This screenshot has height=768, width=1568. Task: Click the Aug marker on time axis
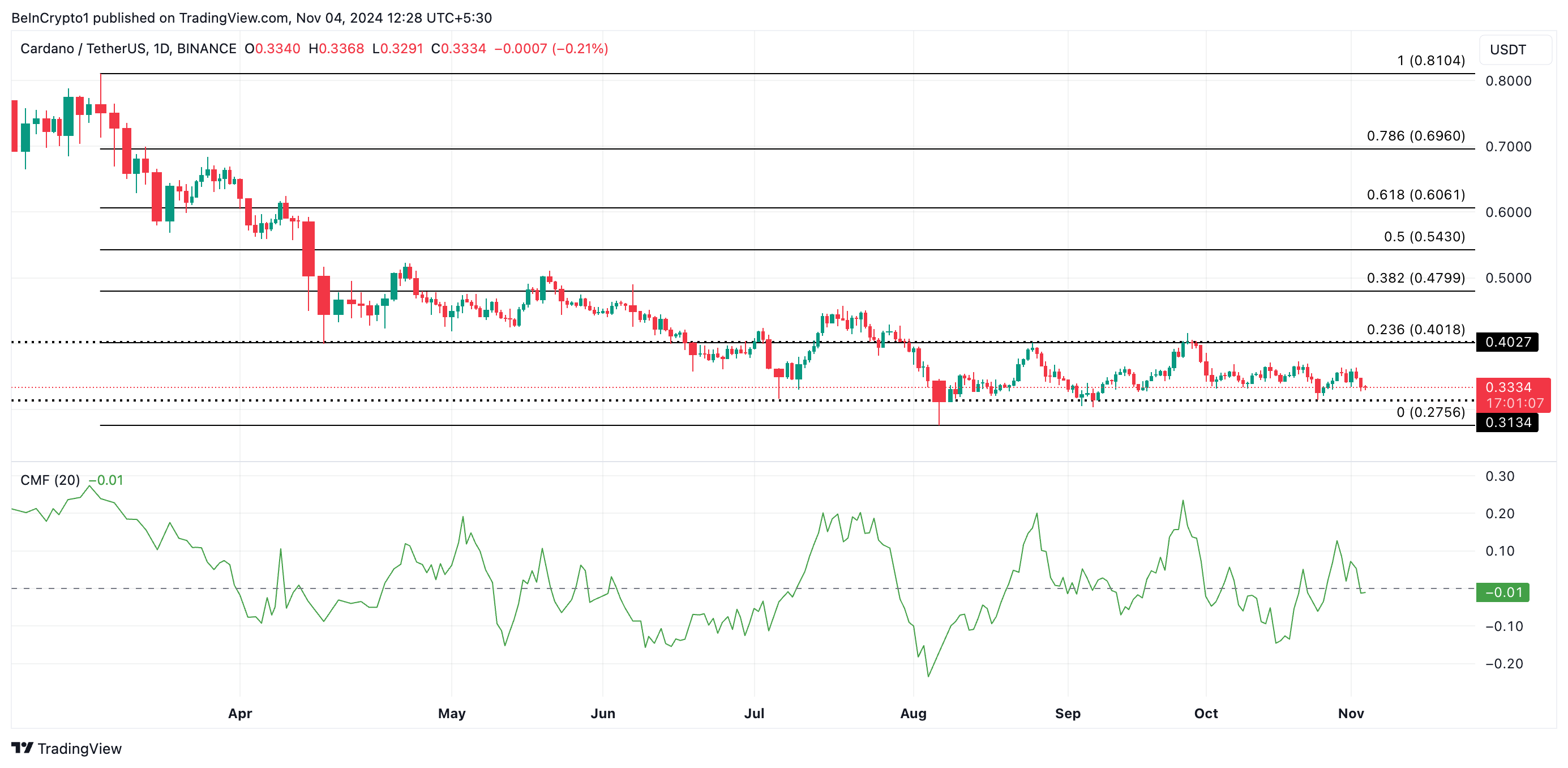pos(913,713)
